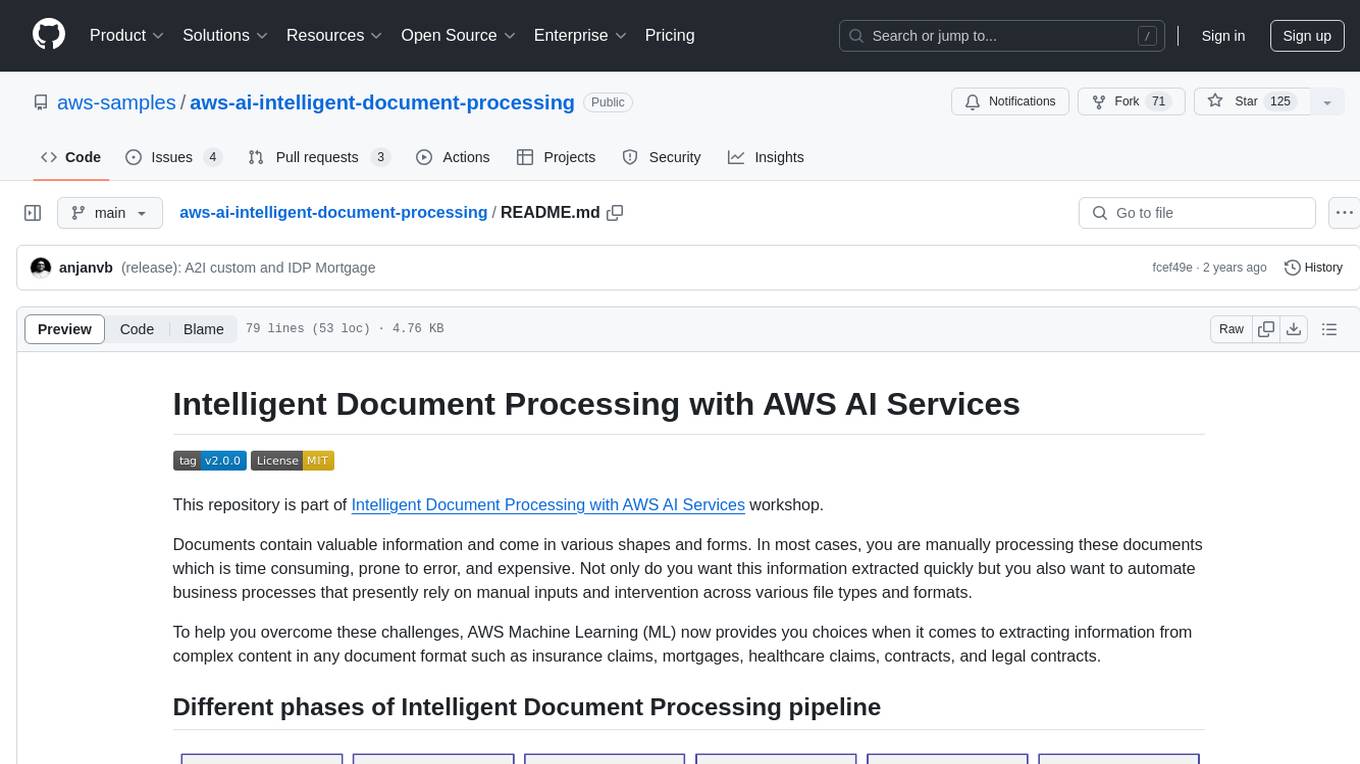Click the License MIT badge
The height and width of the screenshot is (764, 1360).
pos(292,460)
